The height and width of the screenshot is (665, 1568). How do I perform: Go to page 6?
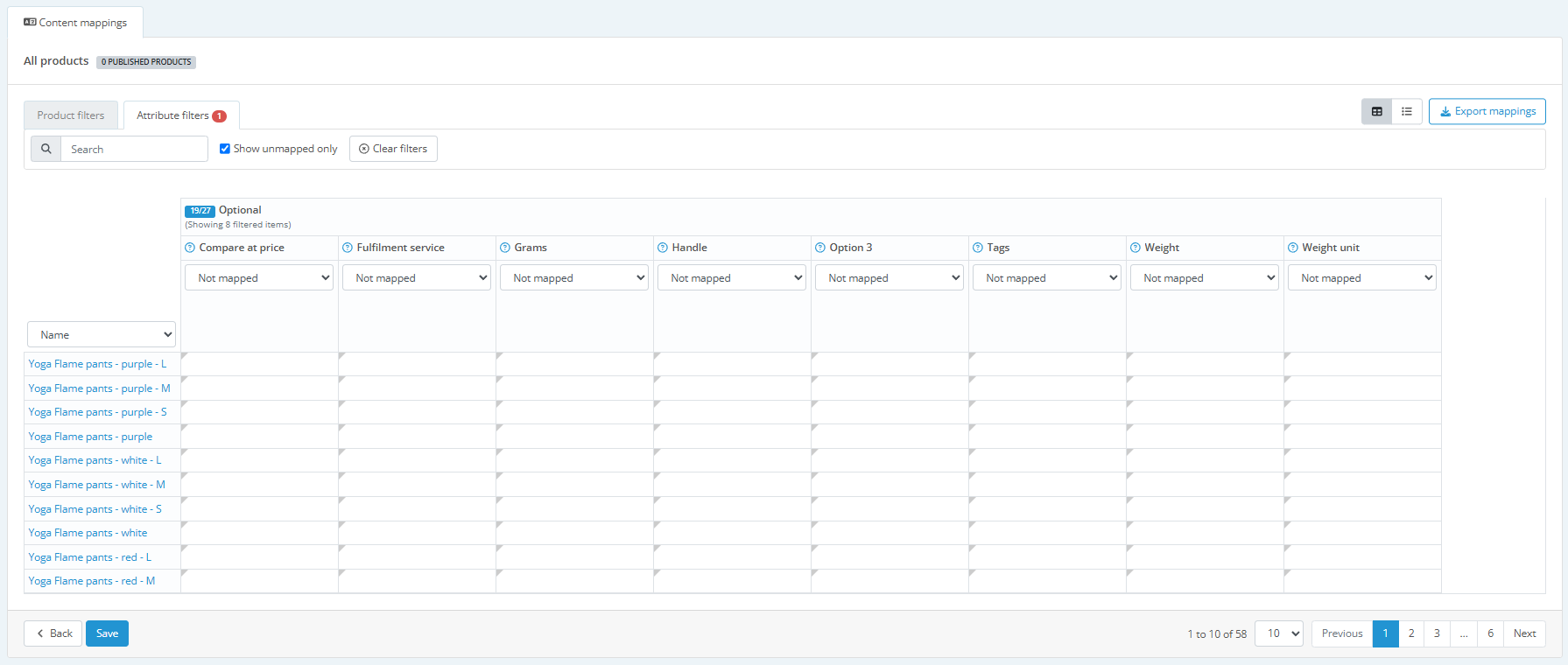[1490, 633]
